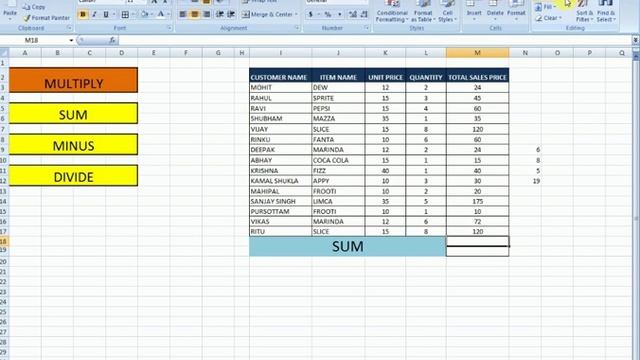Viewport: 640px width, 360px height.
Task: Open the Sort & Filter menu
Action: 584,11
